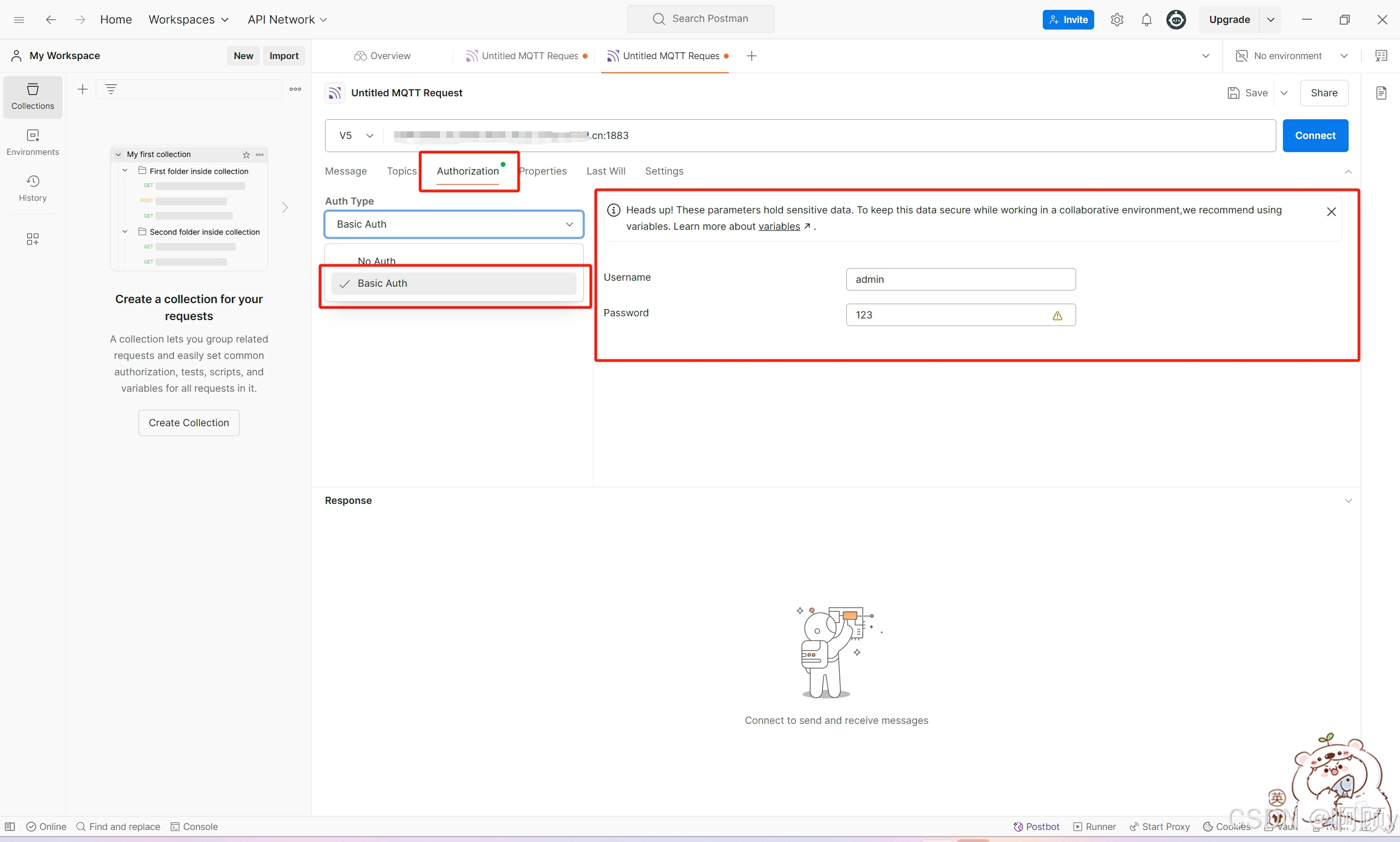Dismiss the Heads up sensitive data notice
Image resolution: width=1400 pixels, height=842 pixels.
(1331, 212)
